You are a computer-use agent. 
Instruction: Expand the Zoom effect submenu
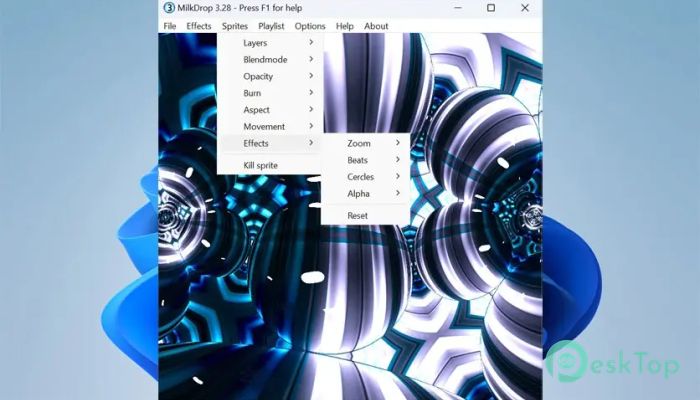365,143
